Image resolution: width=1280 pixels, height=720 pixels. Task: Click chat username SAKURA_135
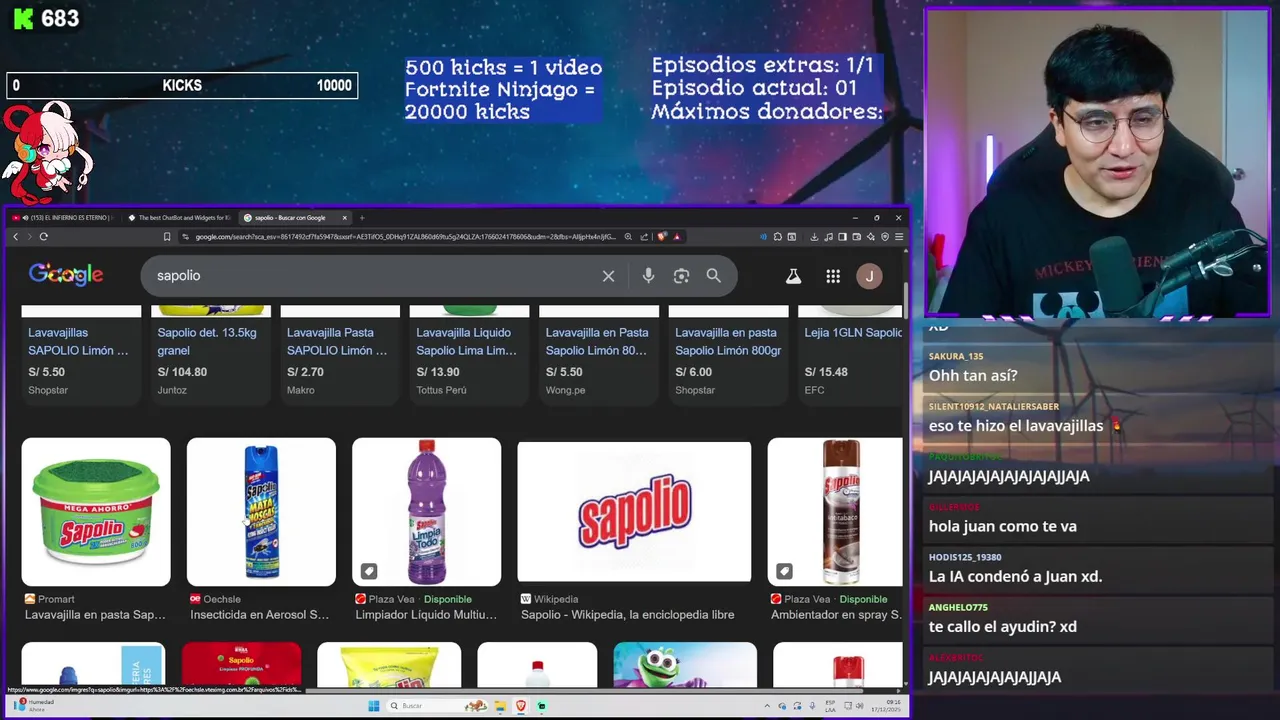[x=956, y=356]
